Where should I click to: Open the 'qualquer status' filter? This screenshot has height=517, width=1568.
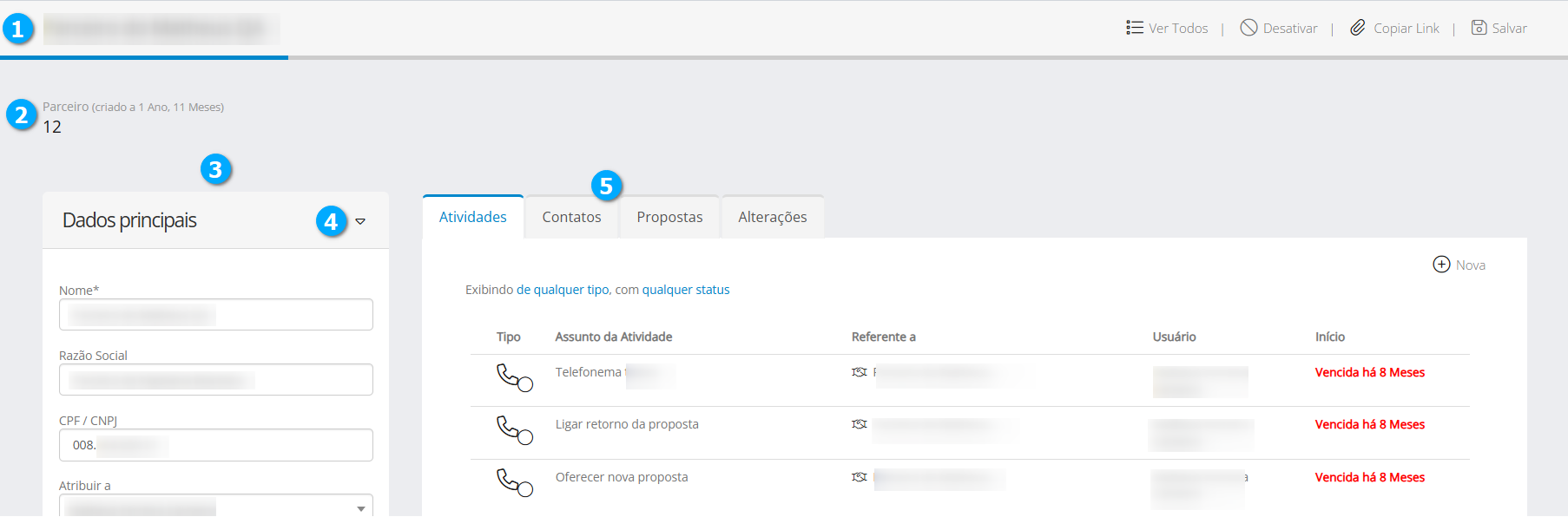click(x=686, y=290)
